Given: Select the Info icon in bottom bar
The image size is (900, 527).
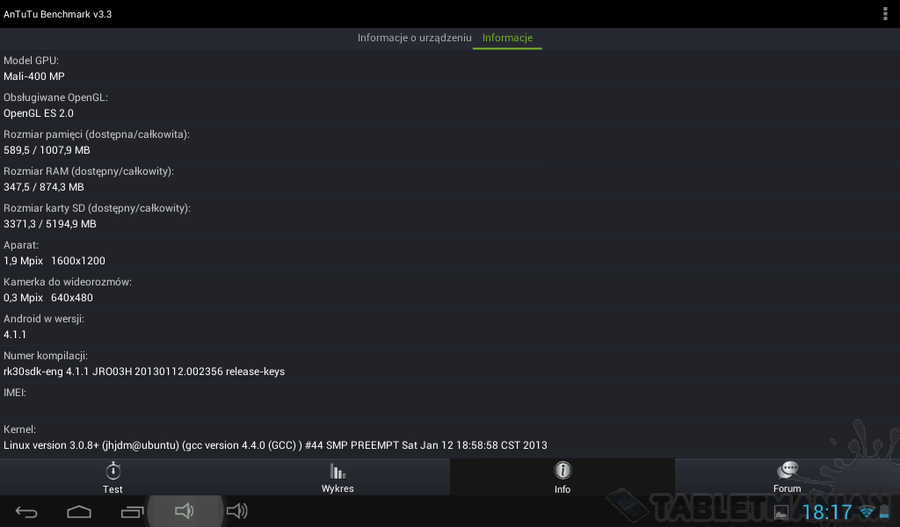Looking at the screenshot, I should tap(562, 471).
